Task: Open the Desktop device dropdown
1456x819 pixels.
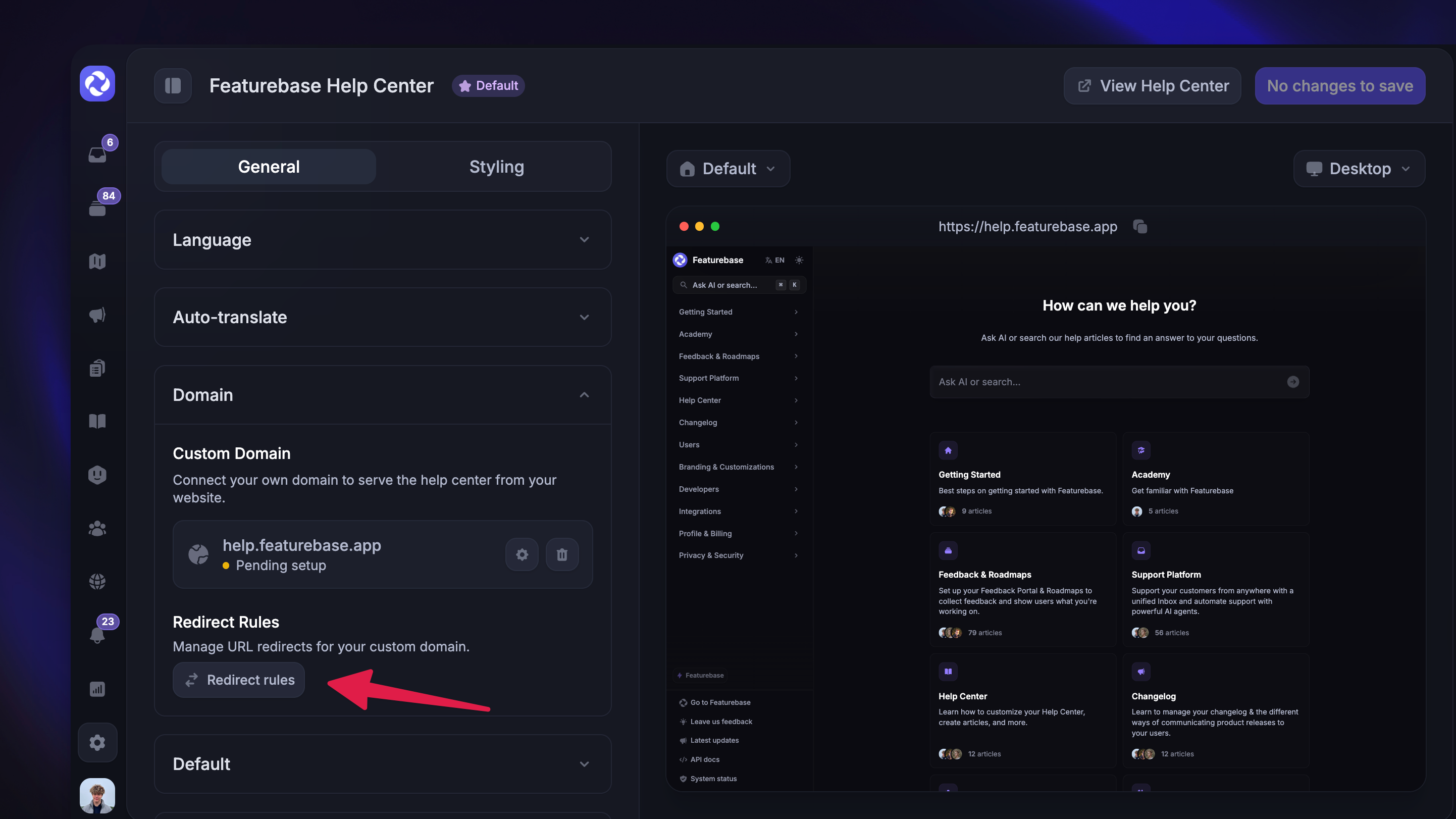Action: click(x=1359, y=169)
